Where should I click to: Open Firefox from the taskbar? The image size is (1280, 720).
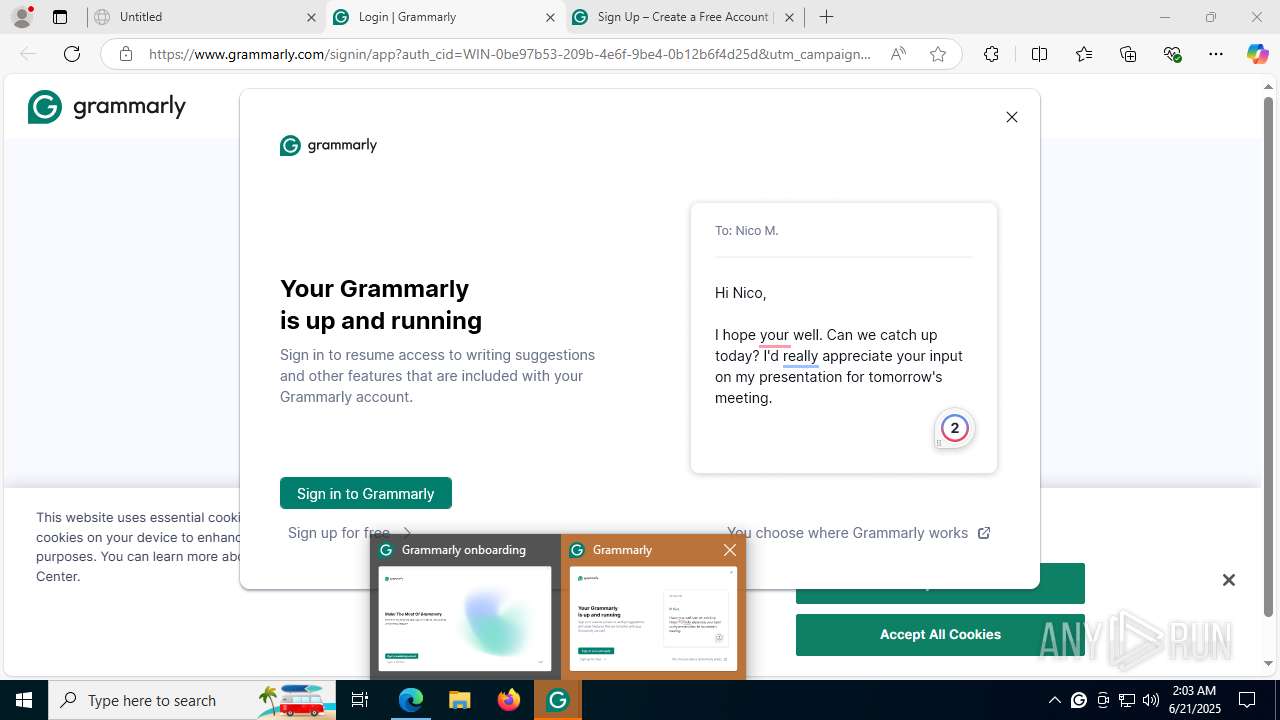click(509, 700)
